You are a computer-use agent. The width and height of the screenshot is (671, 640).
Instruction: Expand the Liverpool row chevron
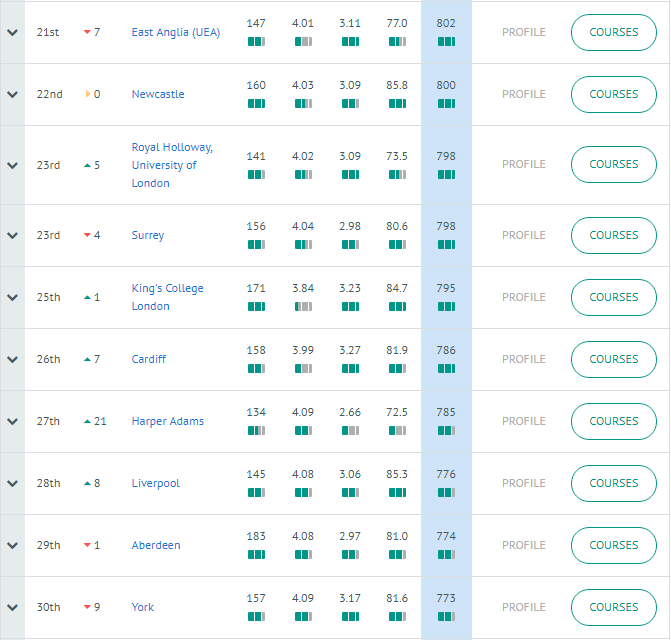[x=12, y=483]
